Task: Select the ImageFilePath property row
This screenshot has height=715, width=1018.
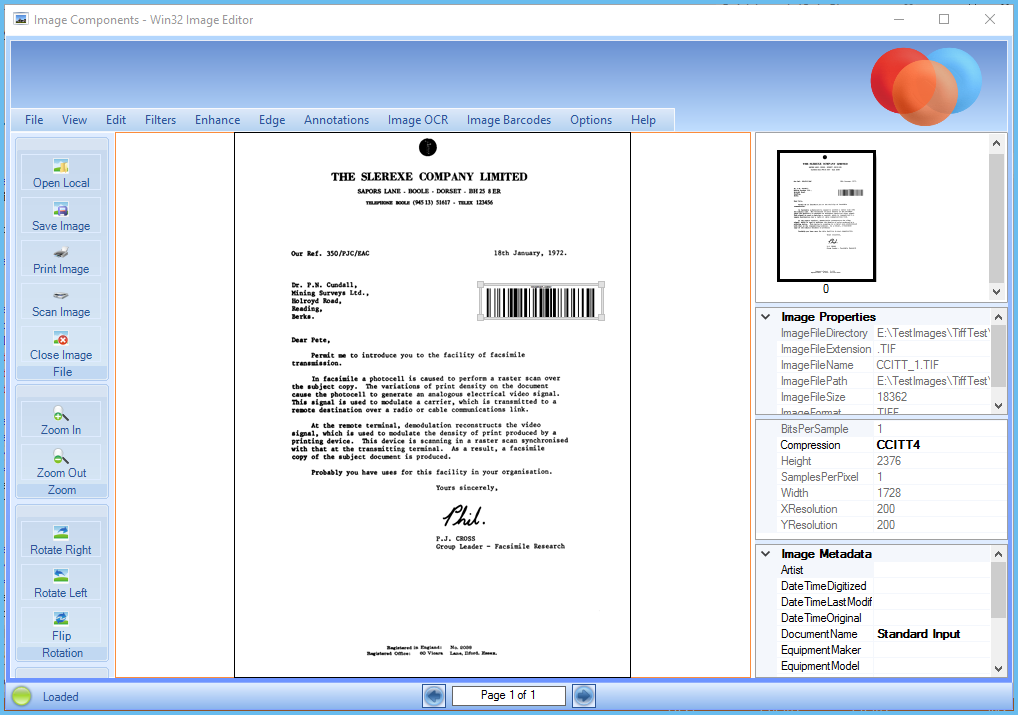Action: [x=882, y=381]
